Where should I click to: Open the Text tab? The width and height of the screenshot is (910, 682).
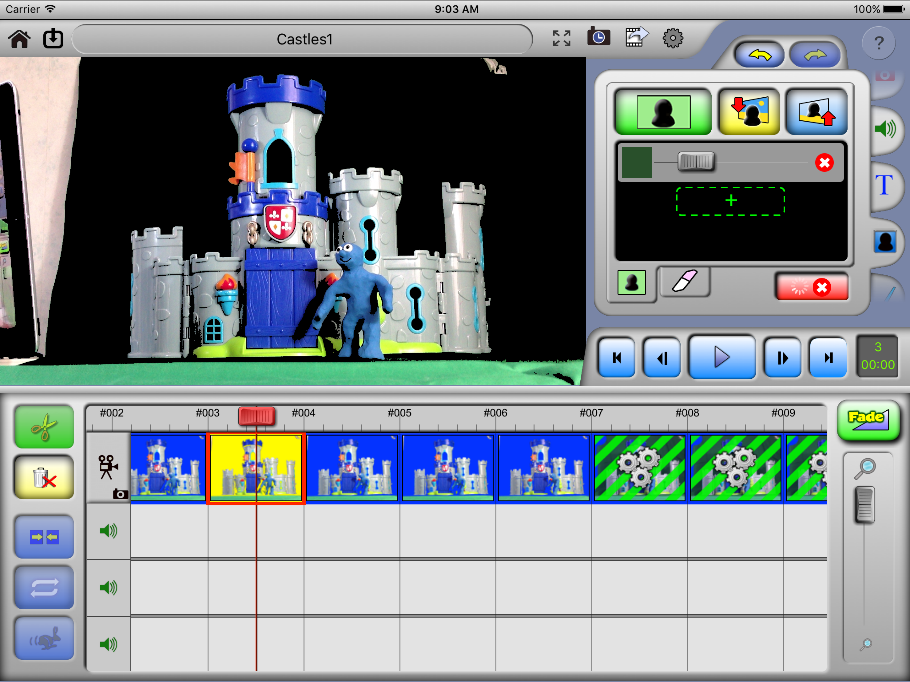[x=884, y=185]
